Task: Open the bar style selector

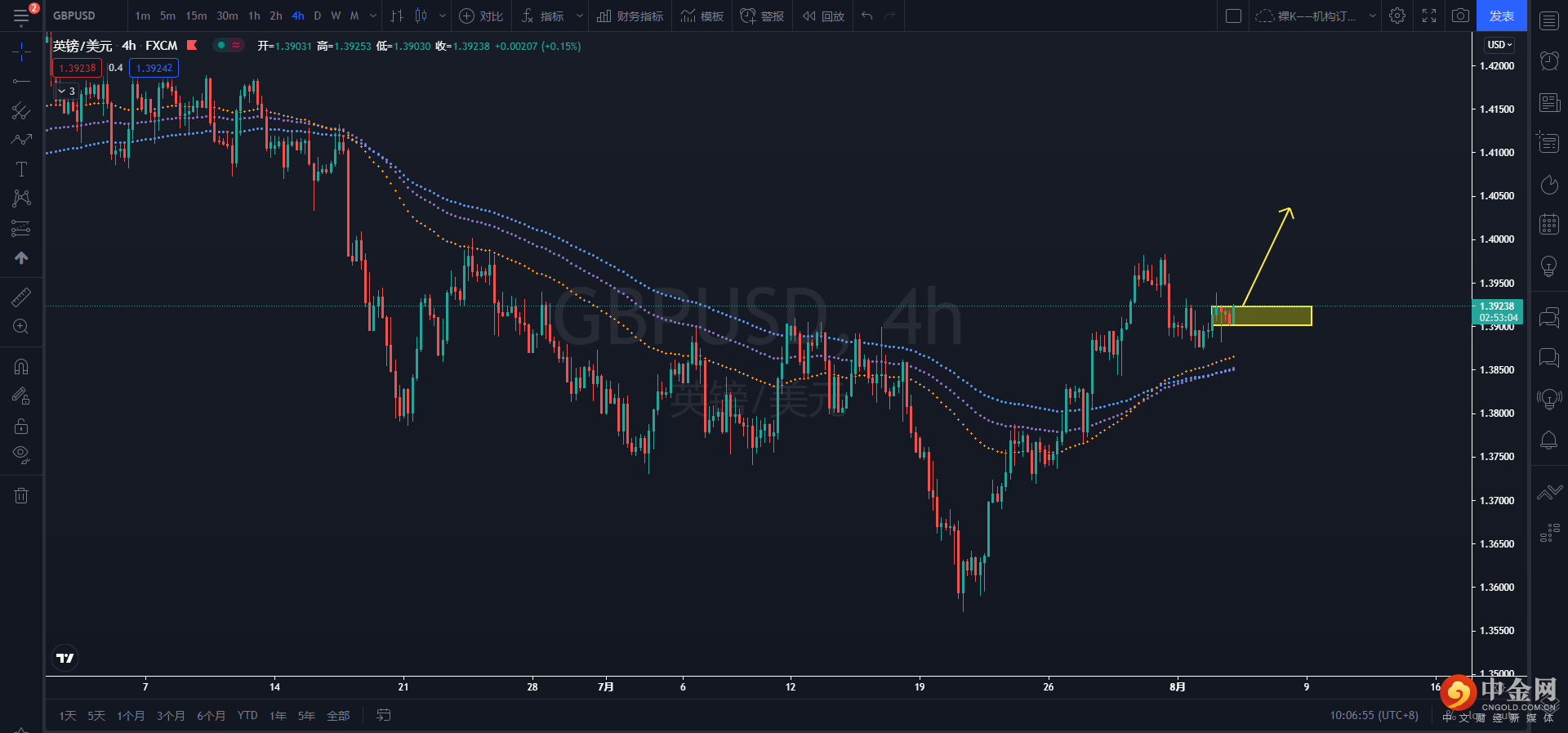Action: 397,16
